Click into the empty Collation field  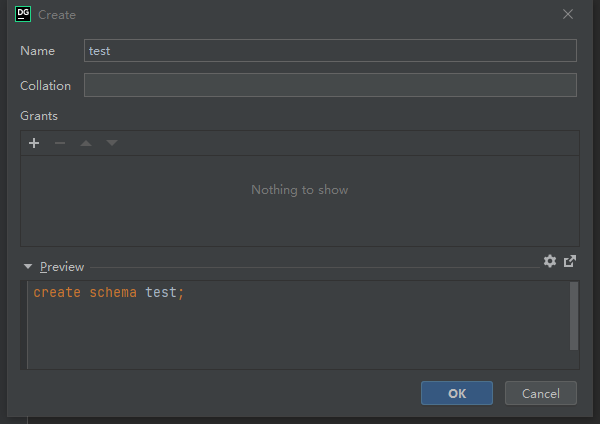tap(330, 85)
